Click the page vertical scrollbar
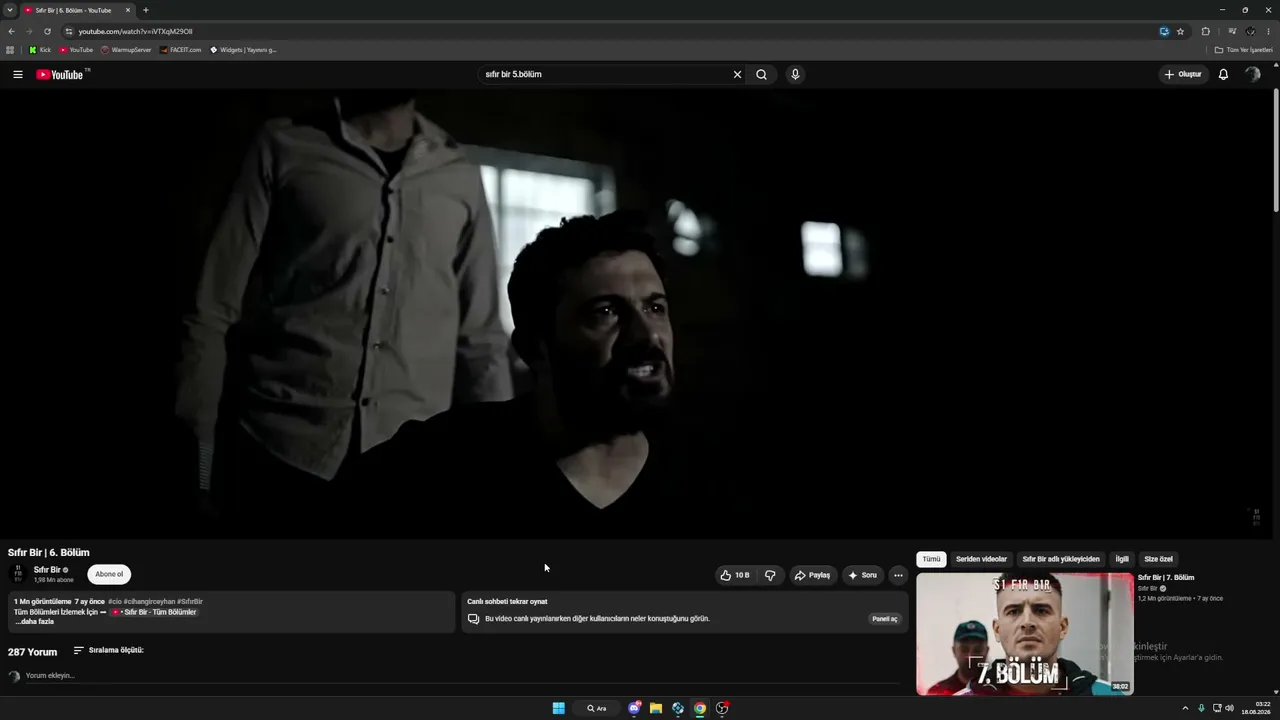 point(1276,150)
